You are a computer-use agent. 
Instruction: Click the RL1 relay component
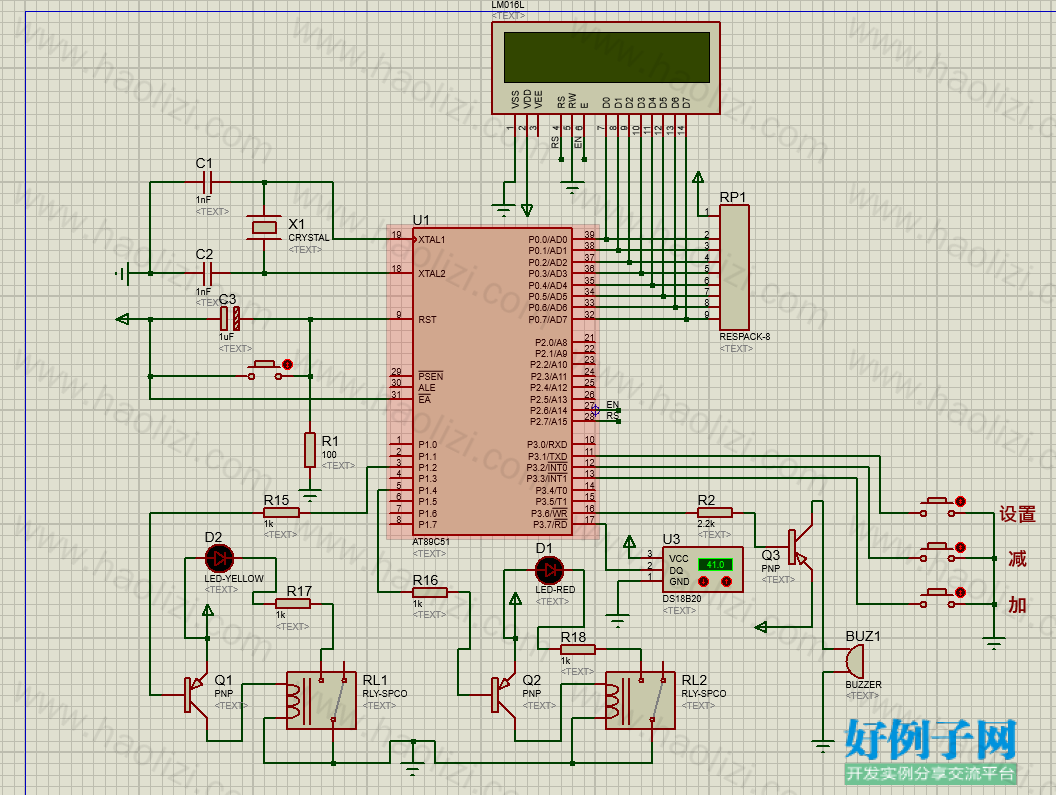(x=321, y=700)
